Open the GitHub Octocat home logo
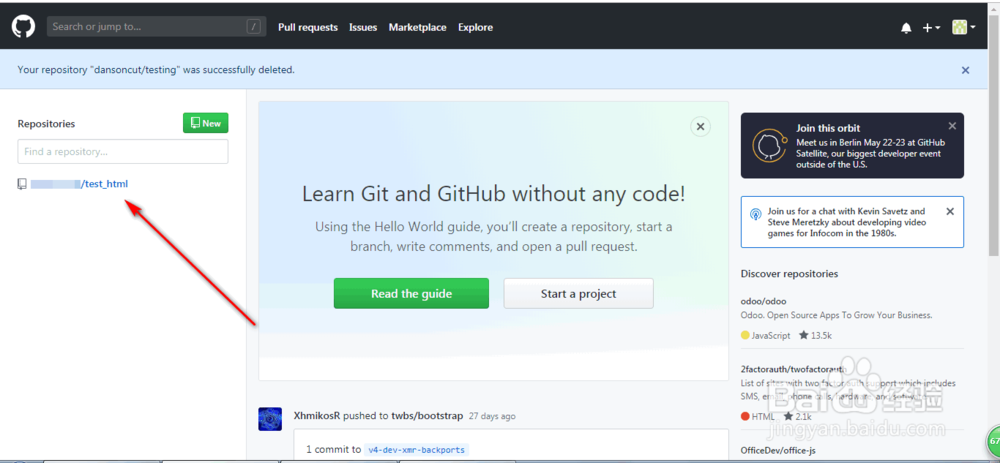The image size is (1000, 463). [x=24, y=27]
